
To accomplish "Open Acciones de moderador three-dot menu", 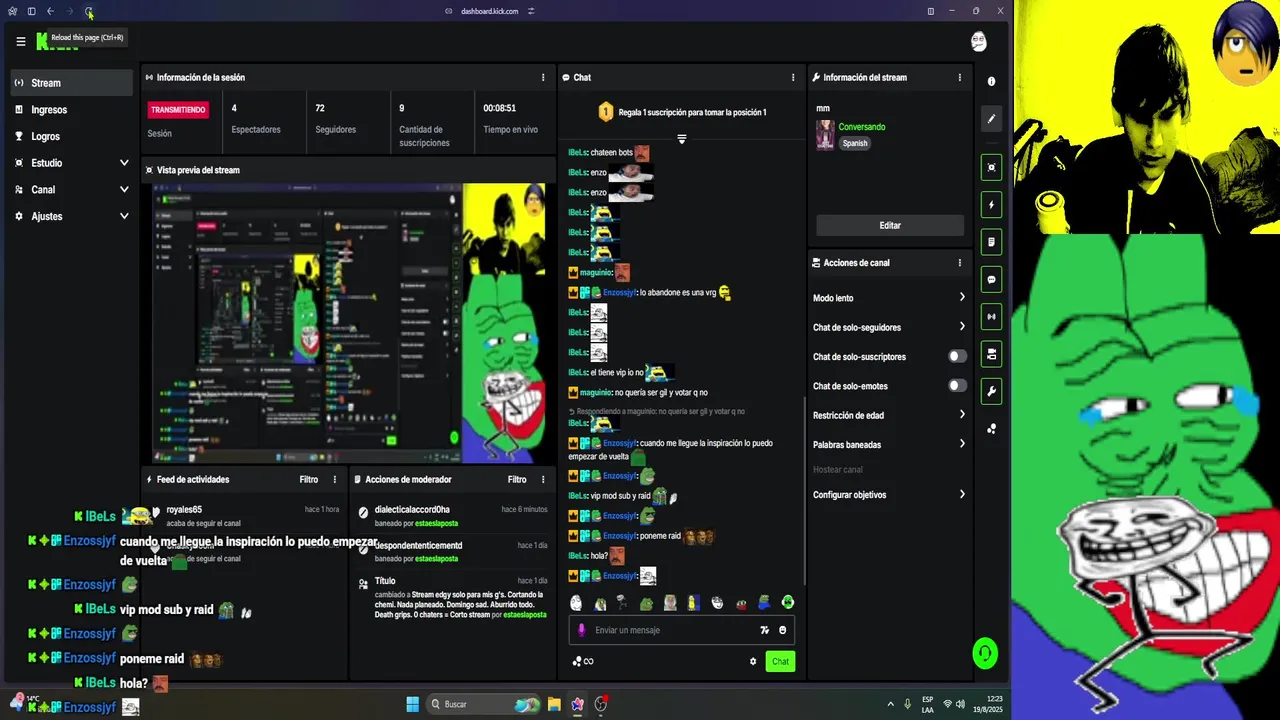I will coord(543,479).
